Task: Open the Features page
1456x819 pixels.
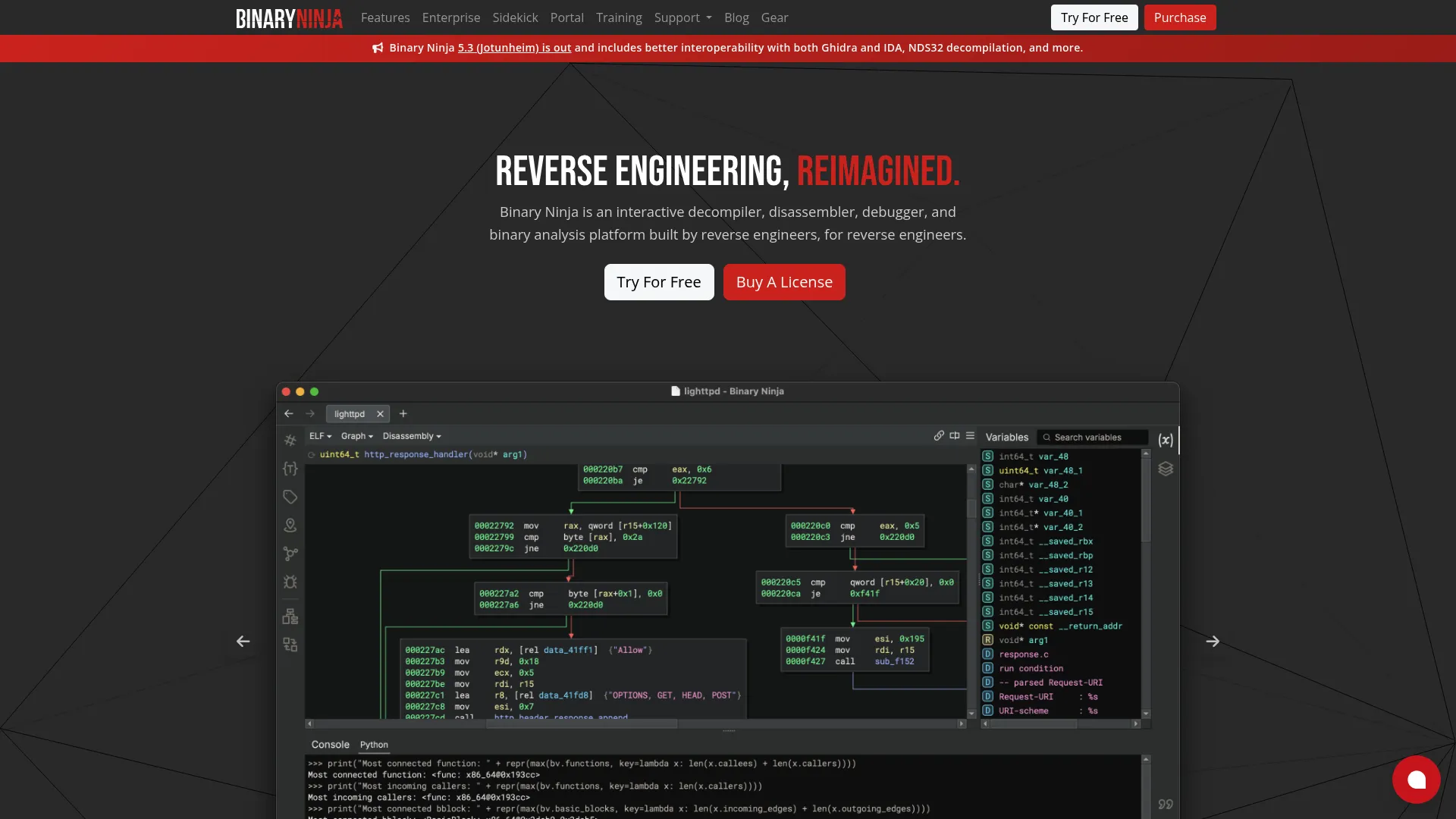Action: [x=385, y=17]
